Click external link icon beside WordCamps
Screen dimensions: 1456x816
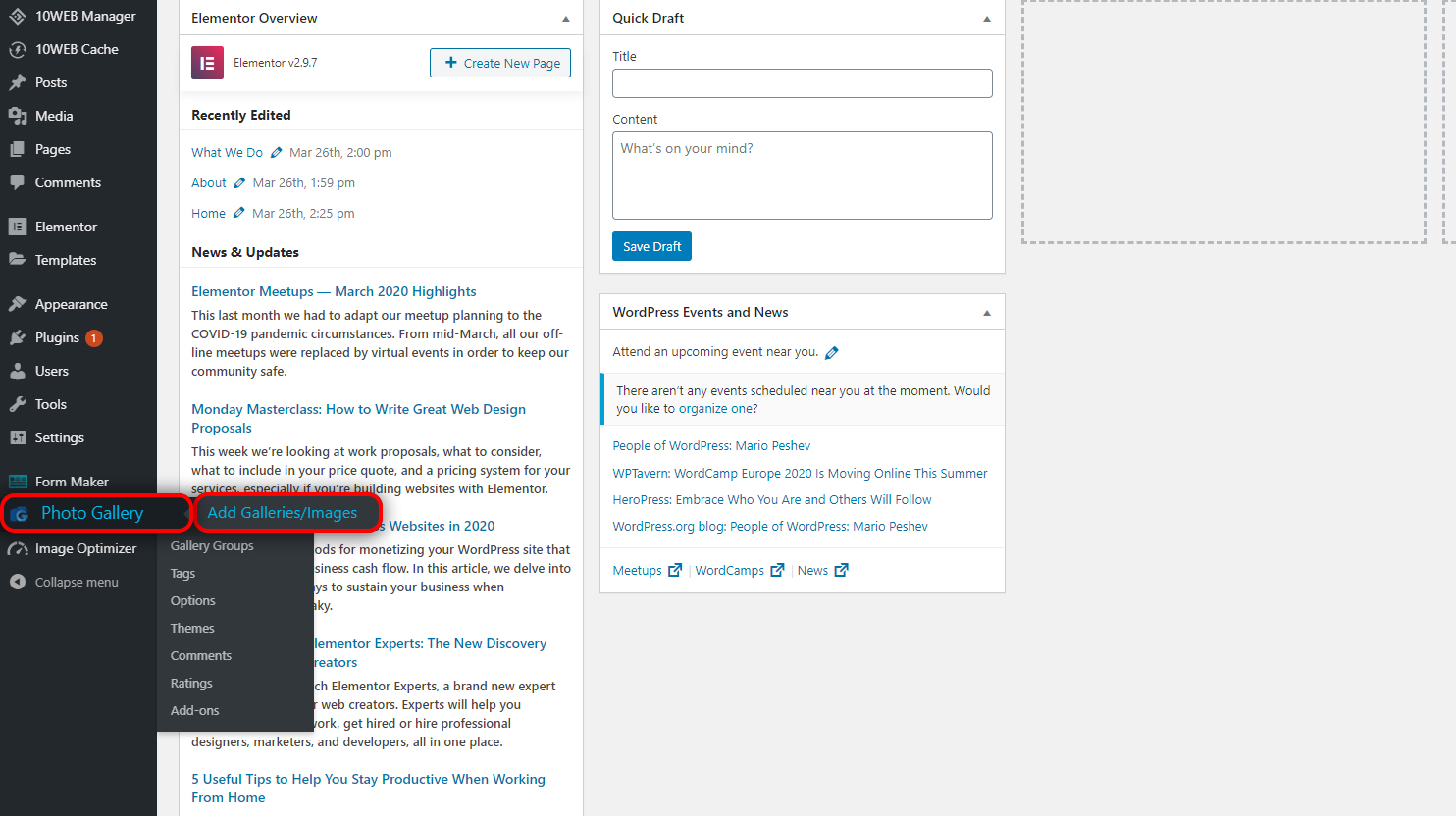coord(777,570)
